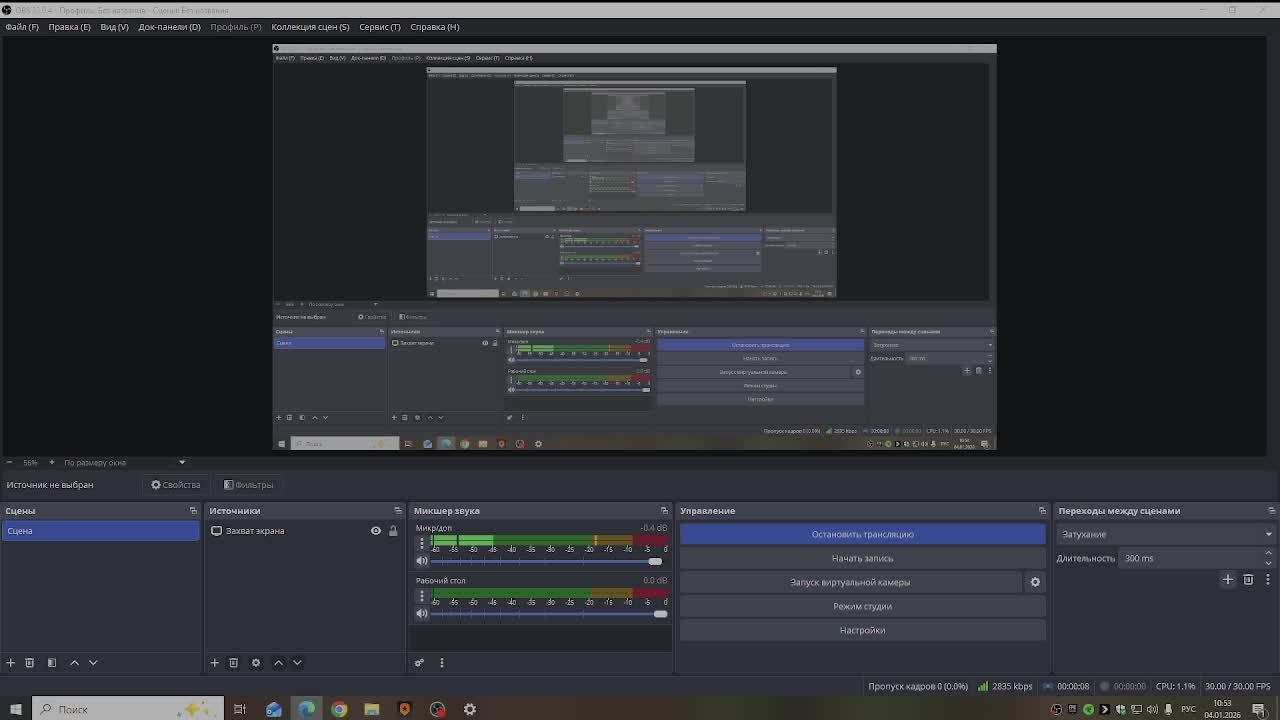Image resolution: width=1280 pixels, height=720 pixels.
Task: Enable Режим студии
Action: tap(862, 606)
